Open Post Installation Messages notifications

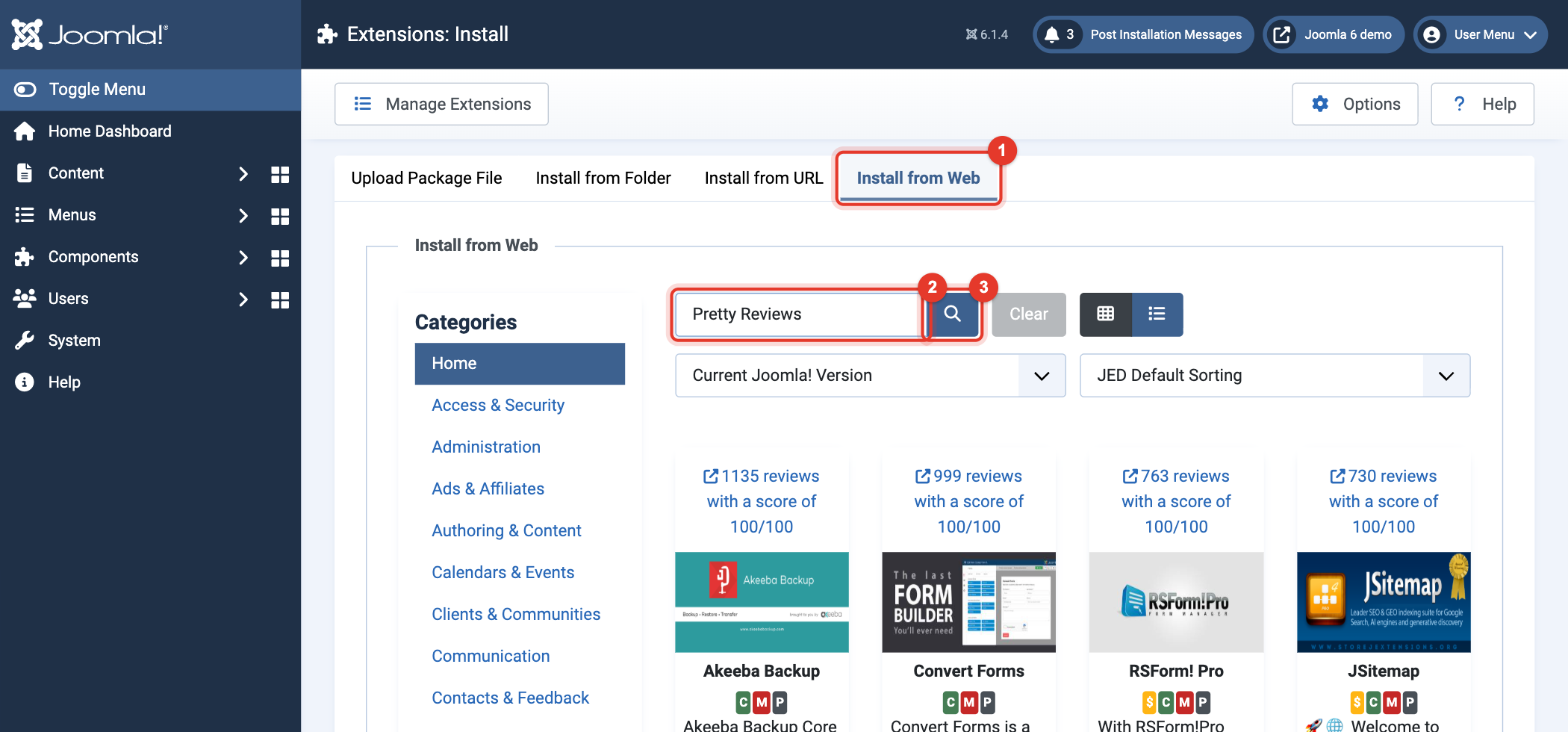[1143, 34]
